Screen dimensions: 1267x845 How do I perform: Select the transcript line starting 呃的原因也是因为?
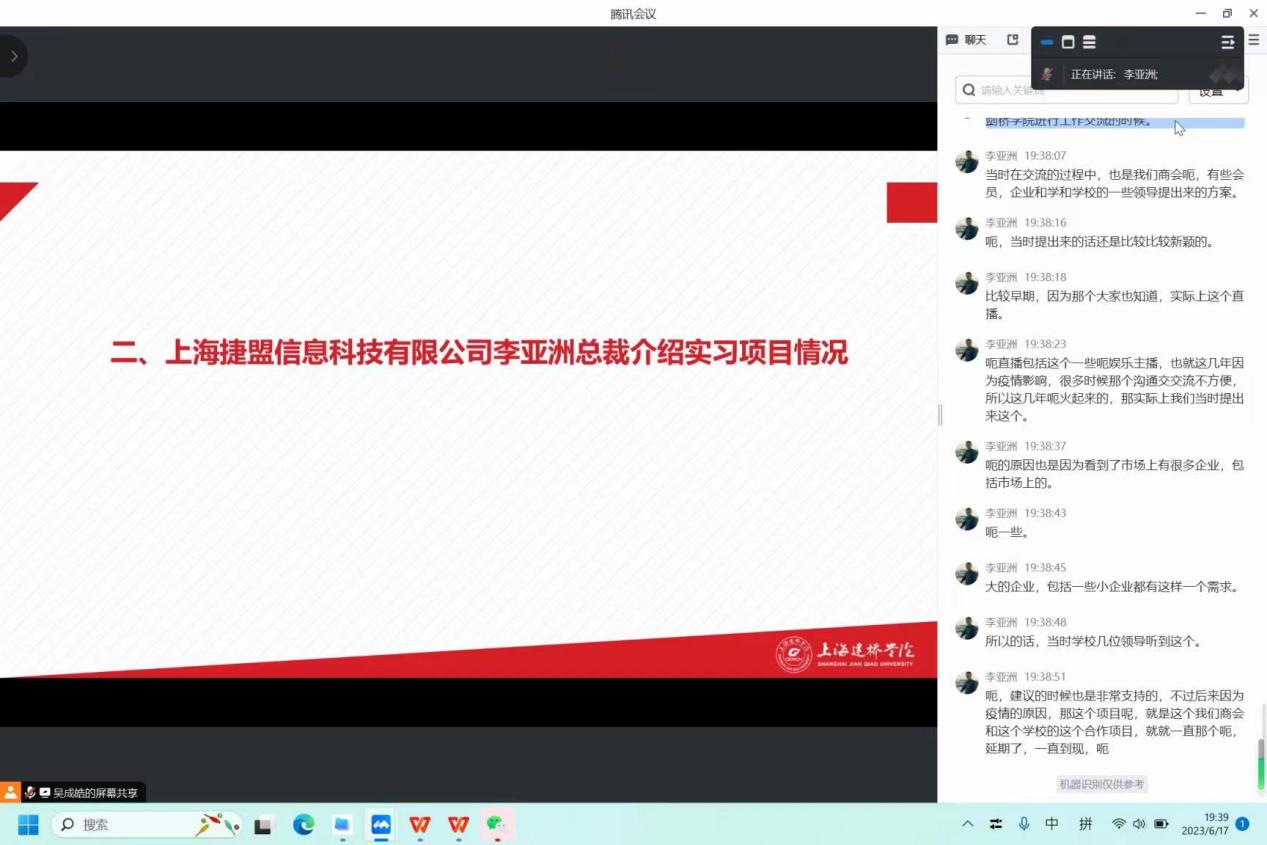coord(1115,474)
